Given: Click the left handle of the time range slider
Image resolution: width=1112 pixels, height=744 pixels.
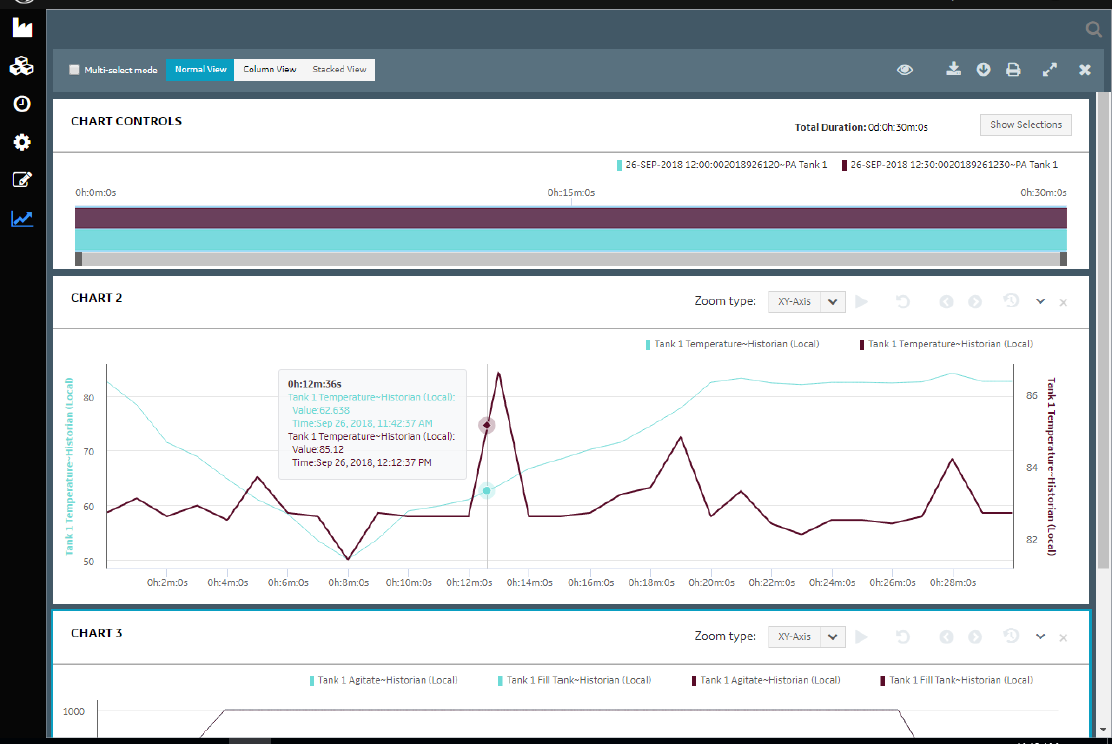Looking at the screenshot, I should [79, 260].
